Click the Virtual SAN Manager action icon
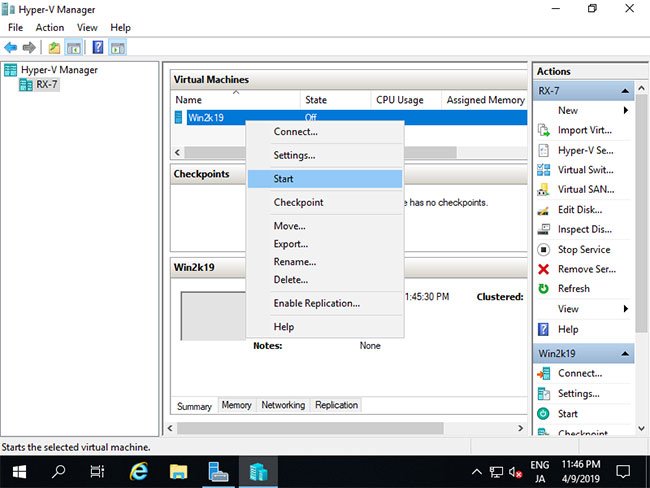The width and height of the screenshot is (650, 488). [543, 189]
